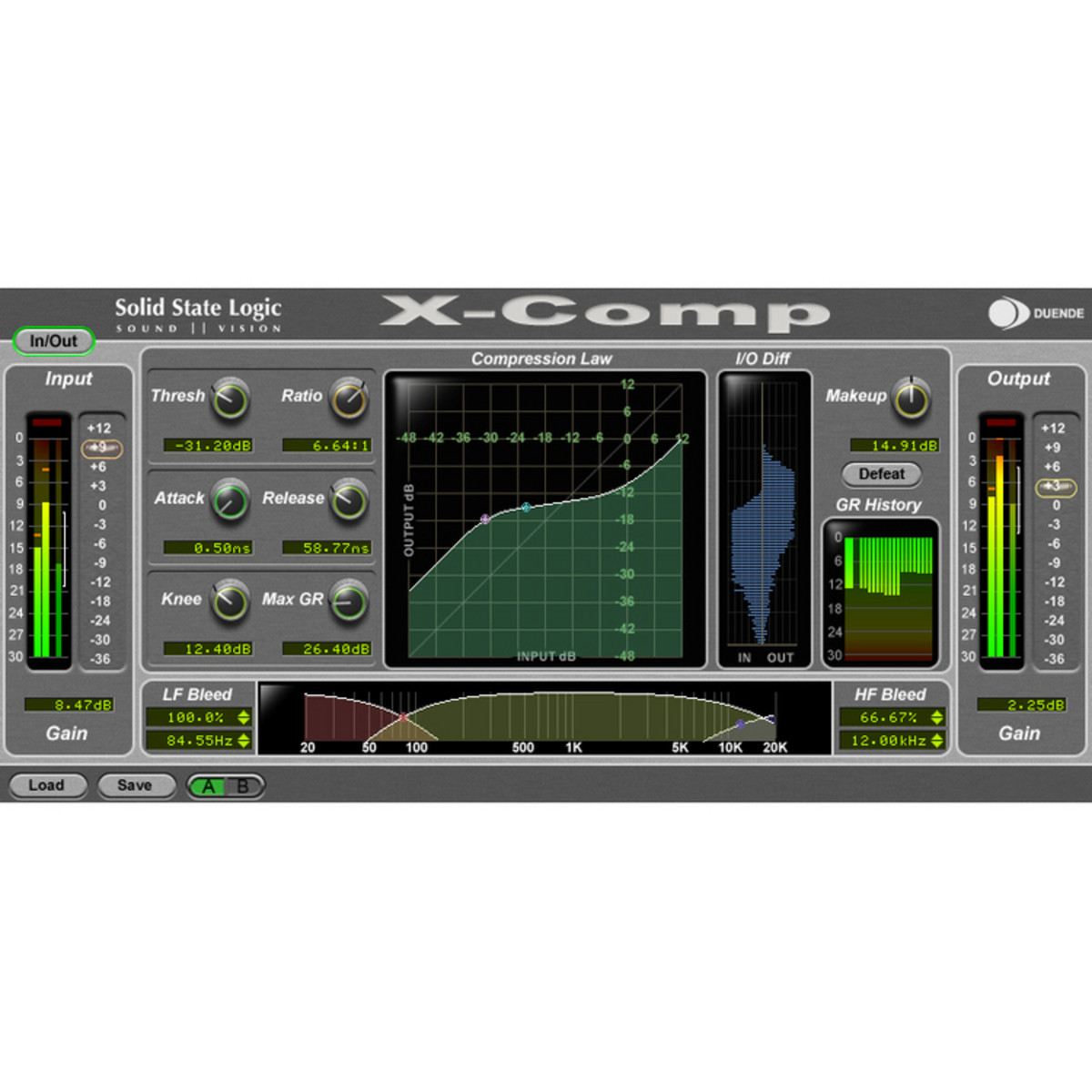Image resolution: width=1092 pixels, height=1092 pixels.
Task: Click the HF Bleed 66.67% stepper arrows
Action: (x=937, y=718)
